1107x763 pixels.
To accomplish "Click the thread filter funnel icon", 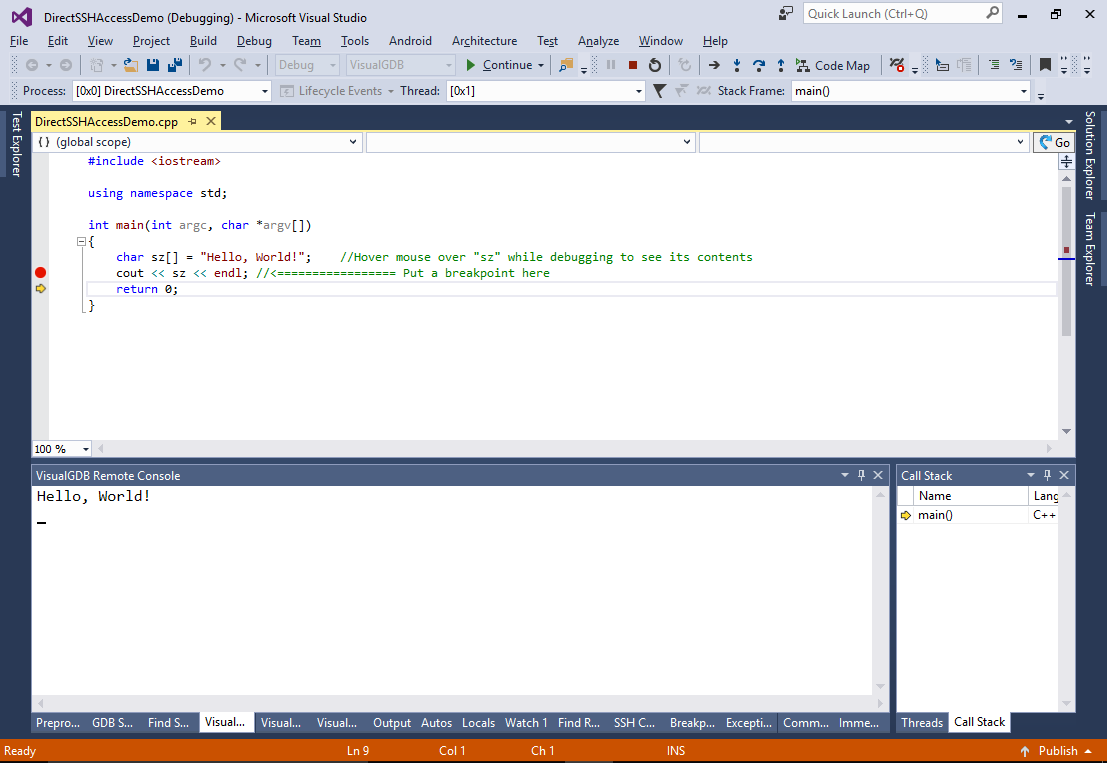I will pos(659,90).
